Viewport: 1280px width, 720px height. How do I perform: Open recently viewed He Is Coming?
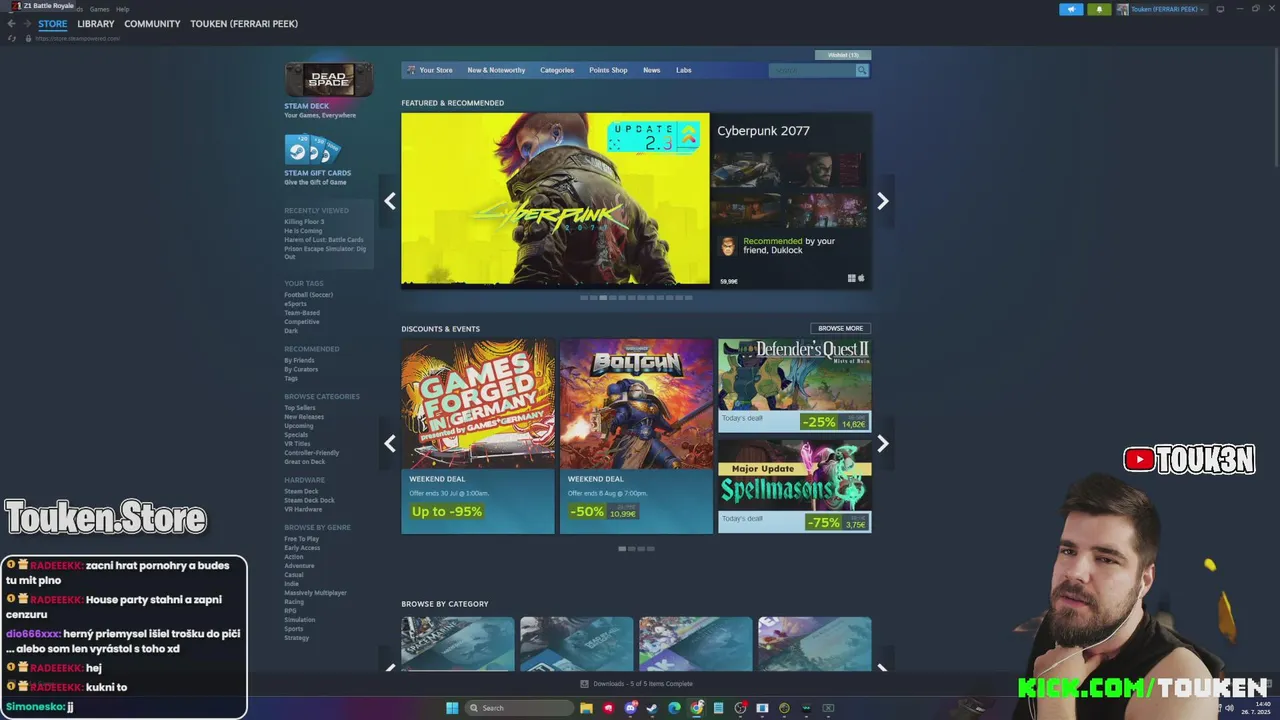pyautogui.click(x=303, y=231)
